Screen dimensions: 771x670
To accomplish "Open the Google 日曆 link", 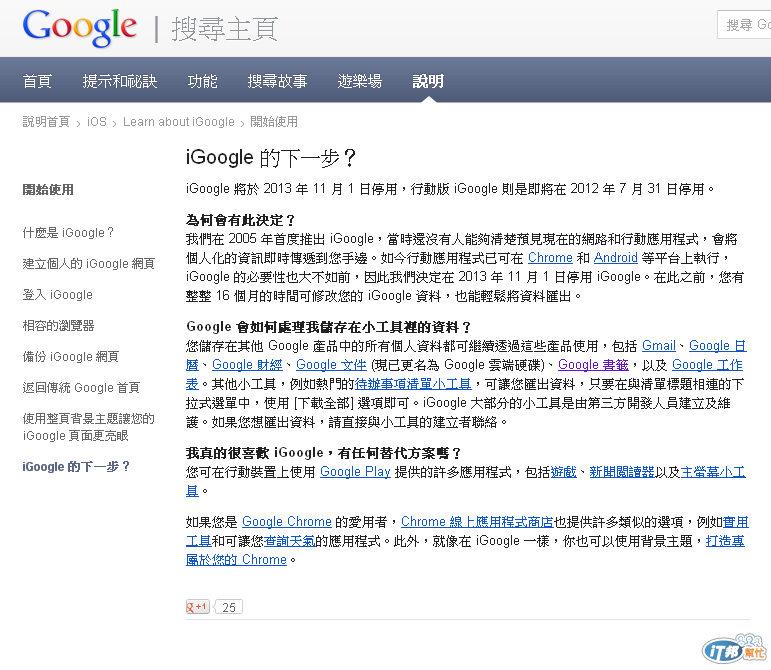I will point(717,346).
